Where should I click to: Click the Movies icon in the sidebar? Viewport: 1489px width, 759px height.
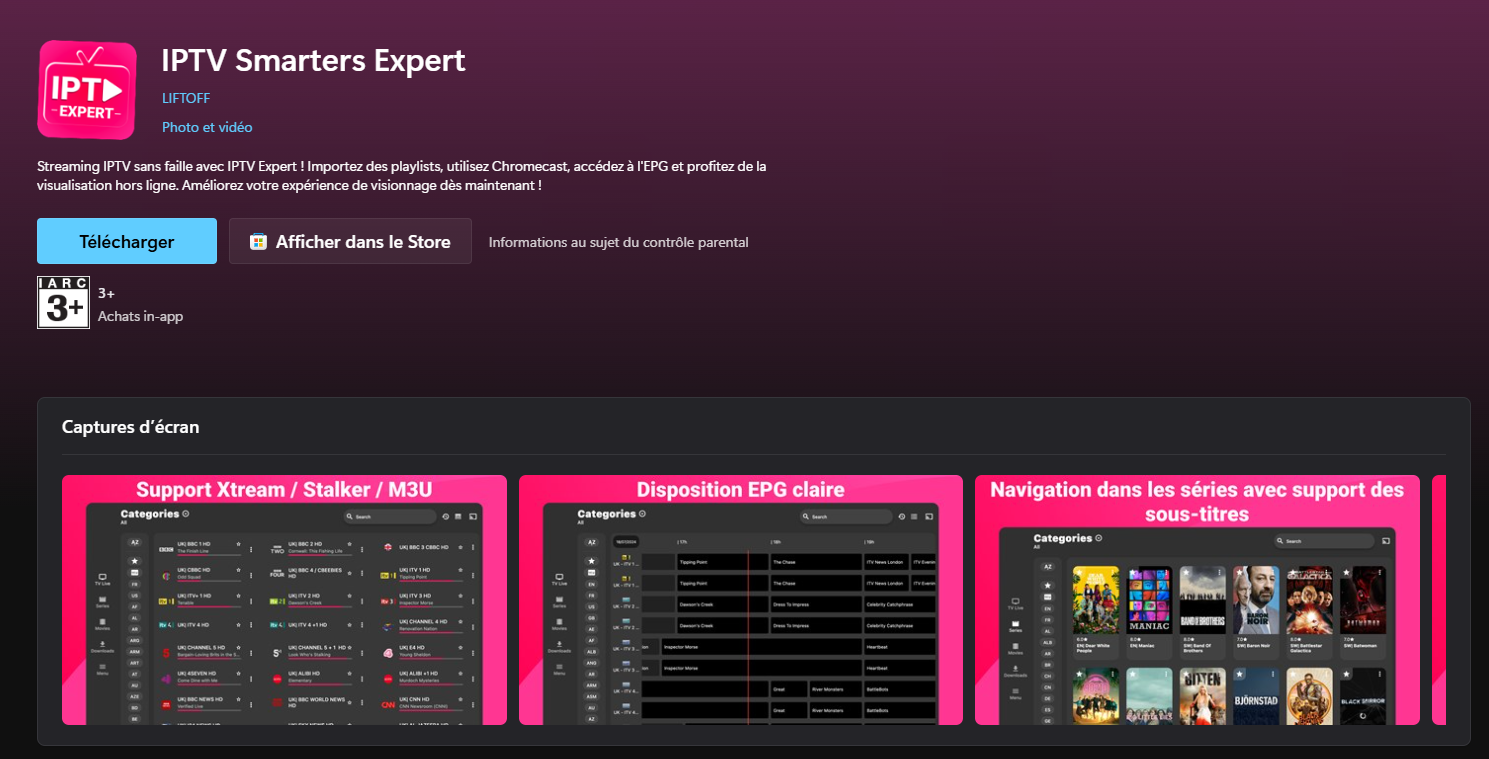coord(102,623)
